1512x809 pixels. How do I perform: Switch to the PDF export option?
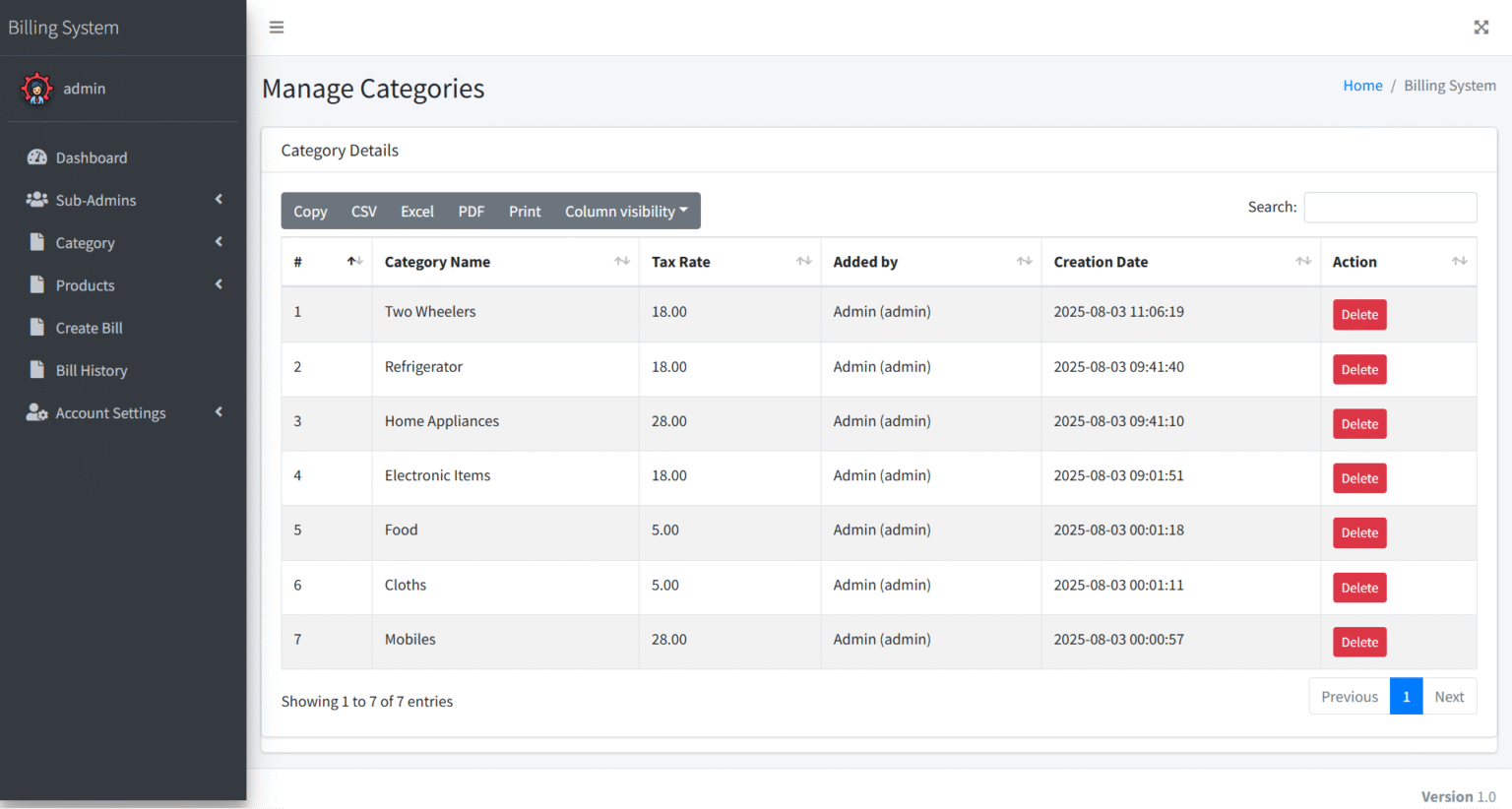tap(471, 211)
